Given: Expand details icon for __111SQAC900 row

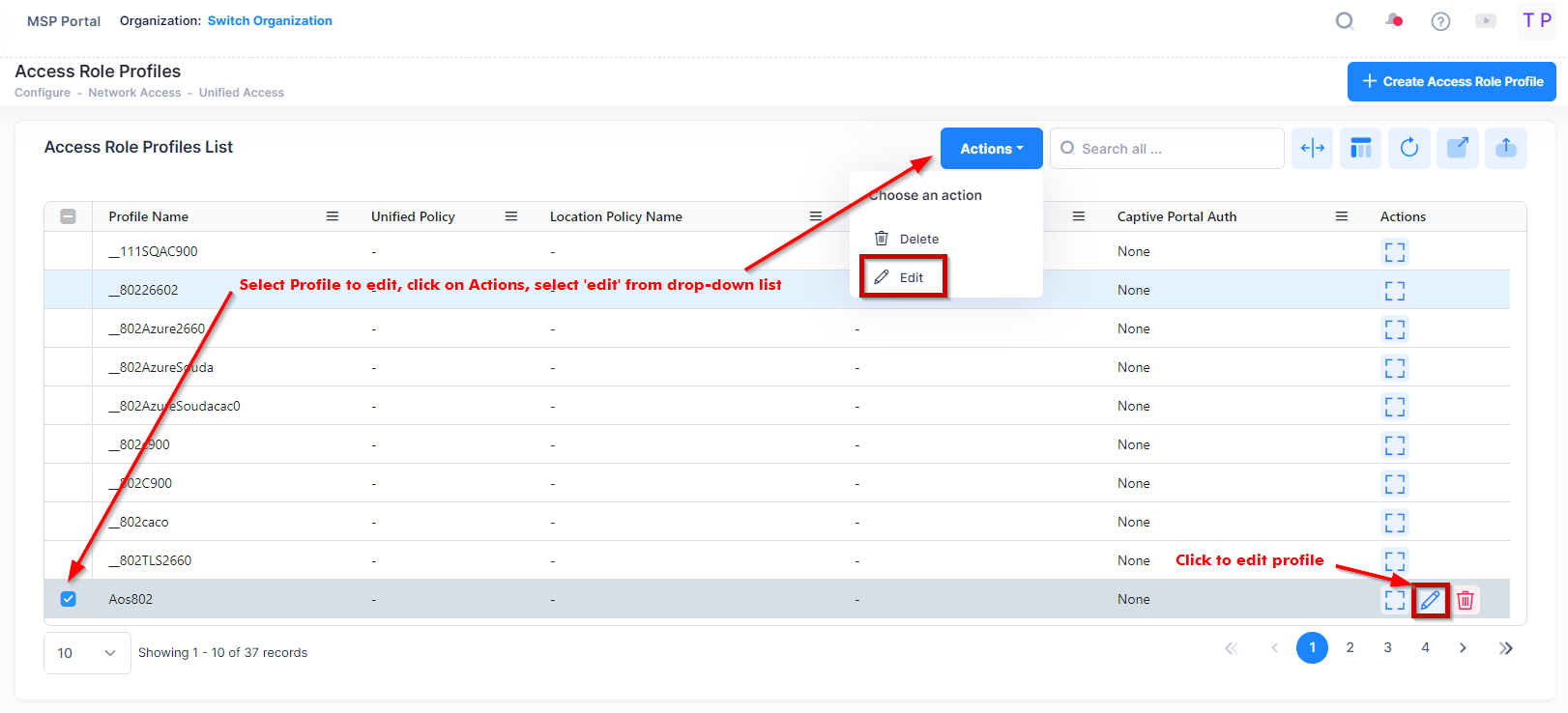Looking at the screenshot, I should point(1394,252).
